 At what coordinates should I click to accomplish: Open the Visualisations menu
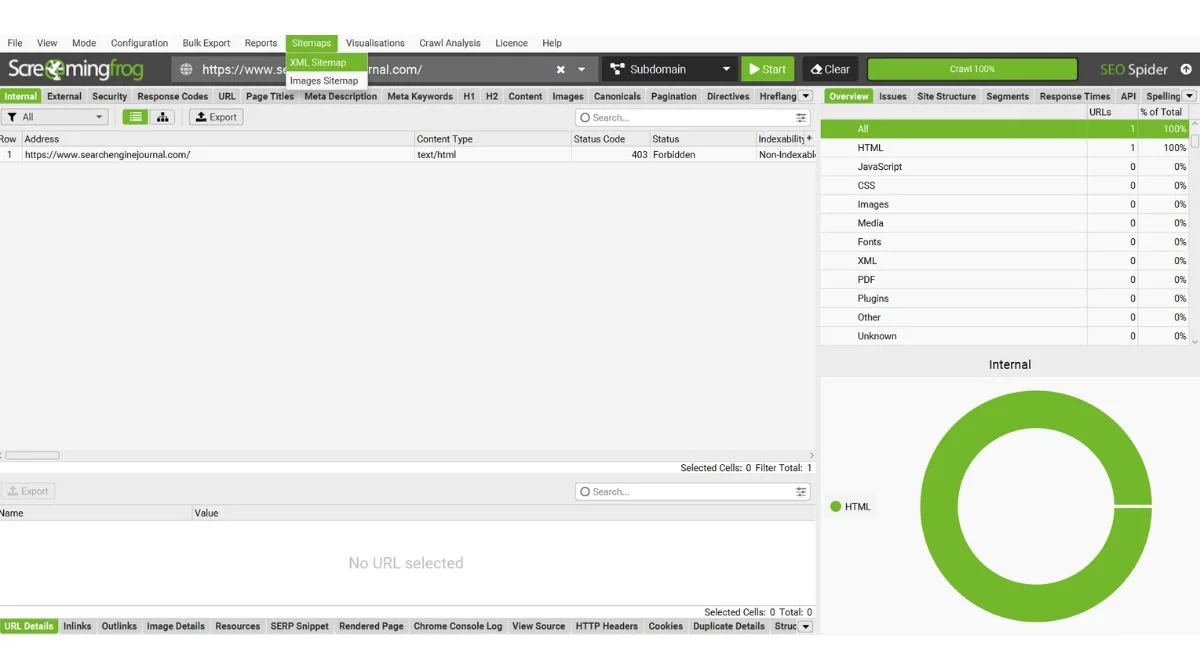tap(375, 43)
